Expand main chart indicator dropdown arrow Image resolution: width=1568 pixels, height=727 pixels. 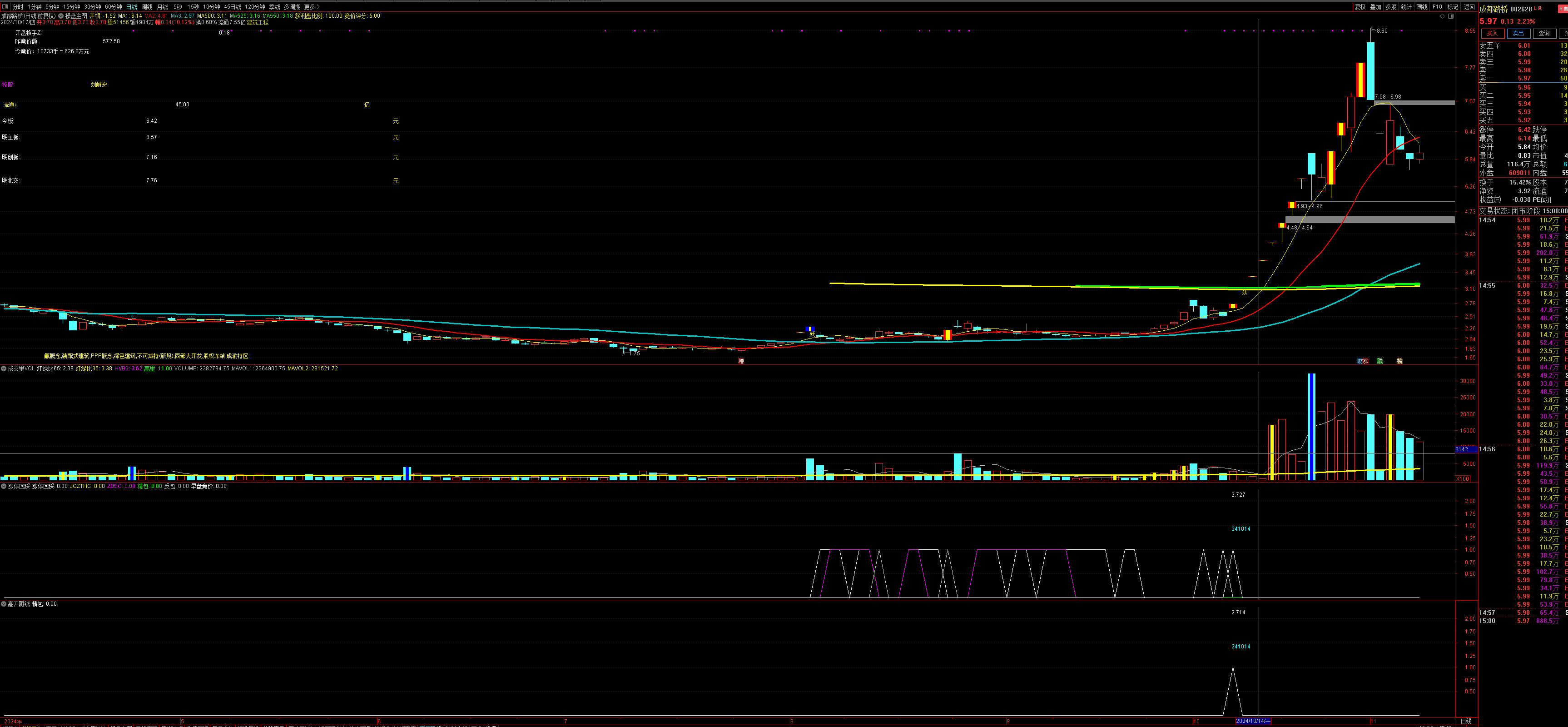tap(61, 16)
